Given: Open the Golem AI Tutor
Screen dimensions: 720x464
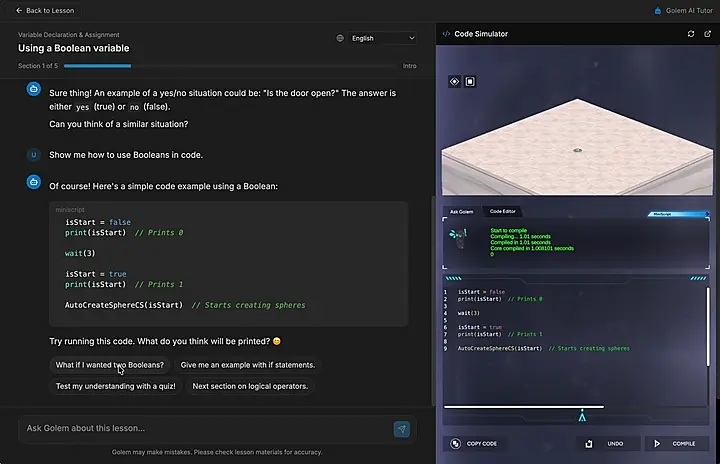Looking at the screenshot, I should (683, 10).
